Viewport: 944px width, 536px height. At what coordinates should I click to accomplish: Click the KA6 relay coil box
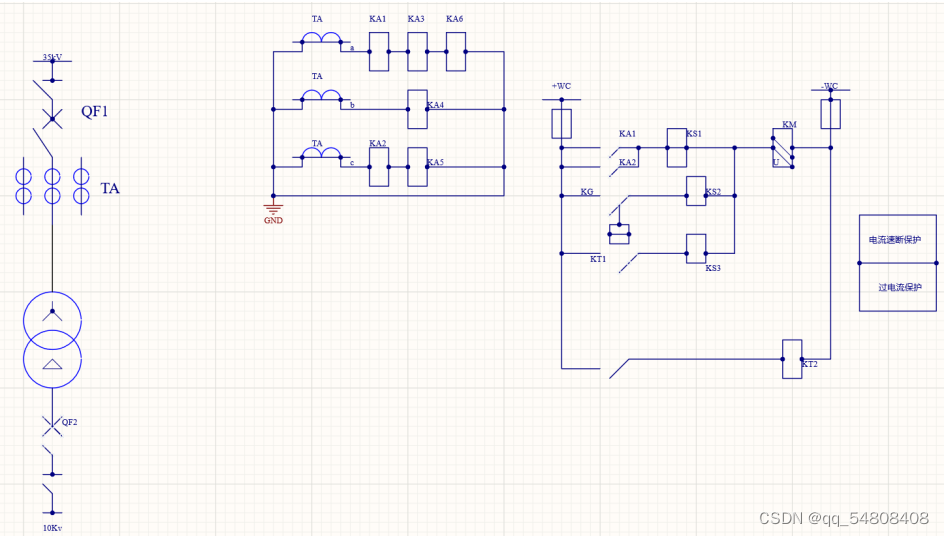(x=456, y=52)
